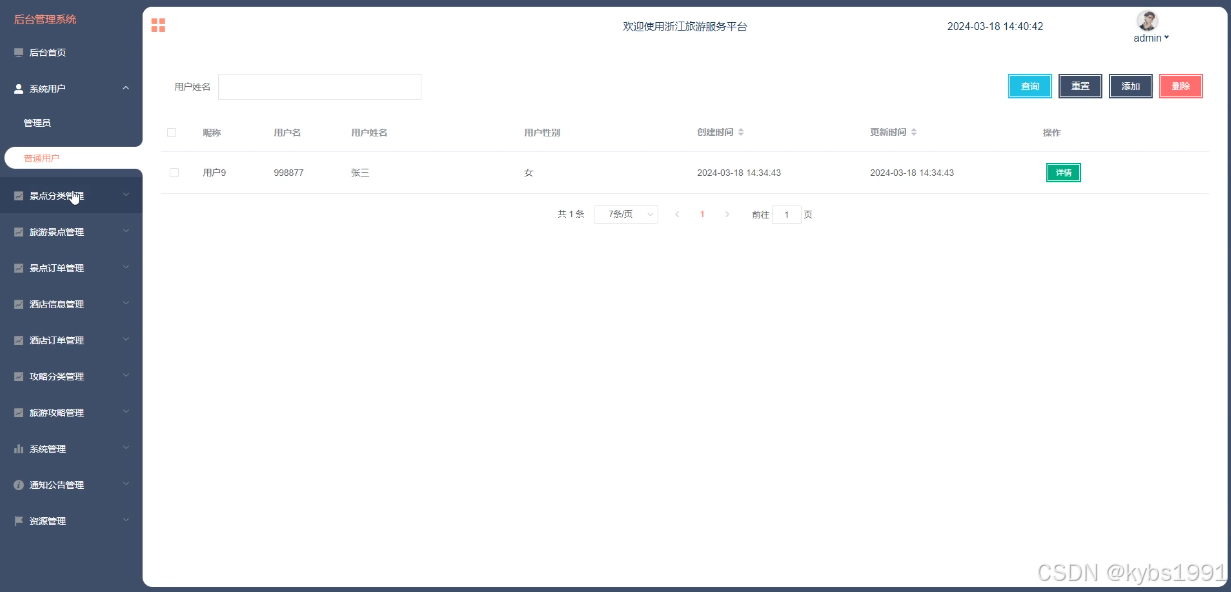Click the orange grid icon in the header
Viewport: 1231px width, 592px height.
158,26
